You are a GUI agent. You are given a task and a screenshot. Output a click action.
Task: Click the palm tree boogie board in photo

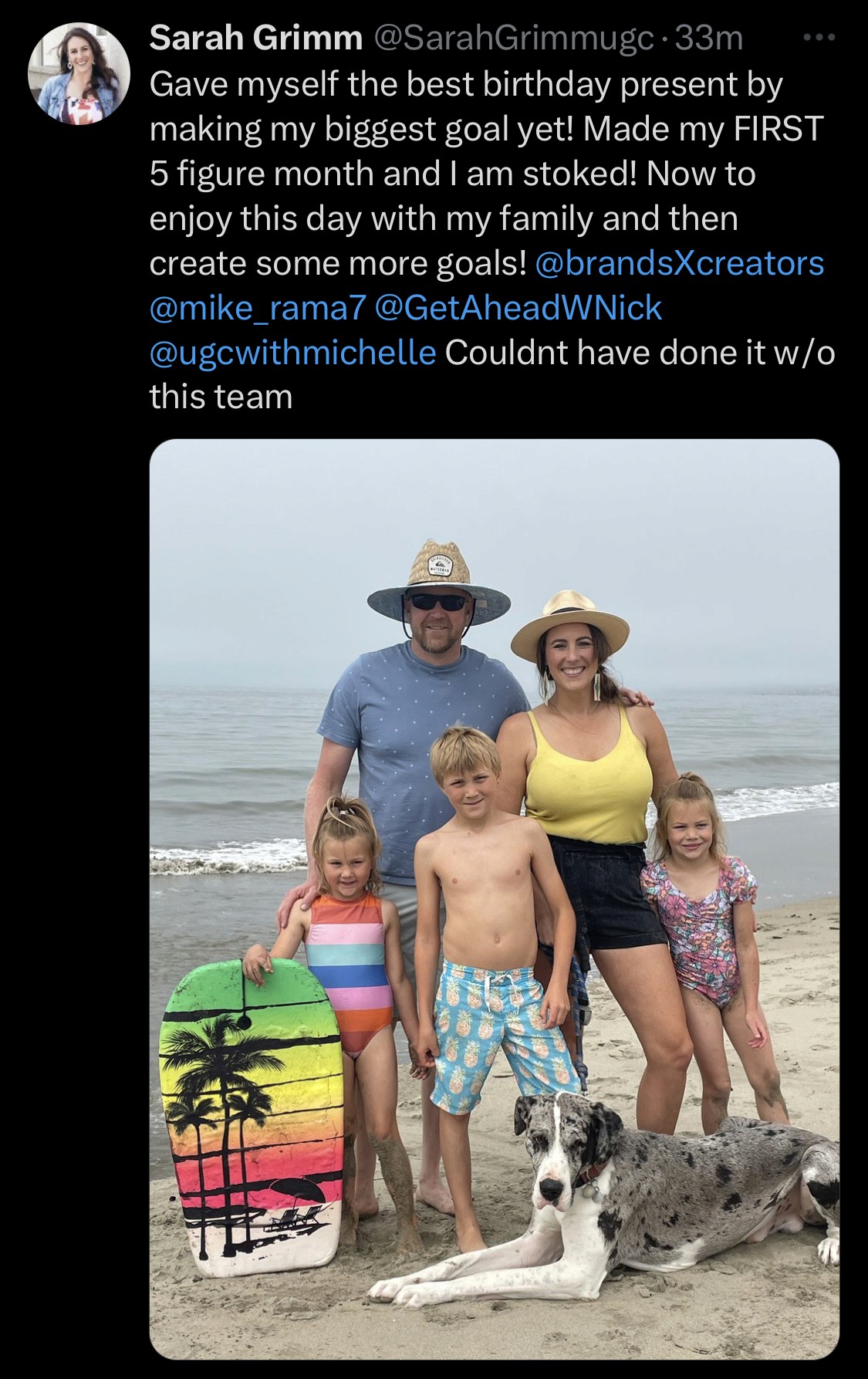click(251, 1117)
